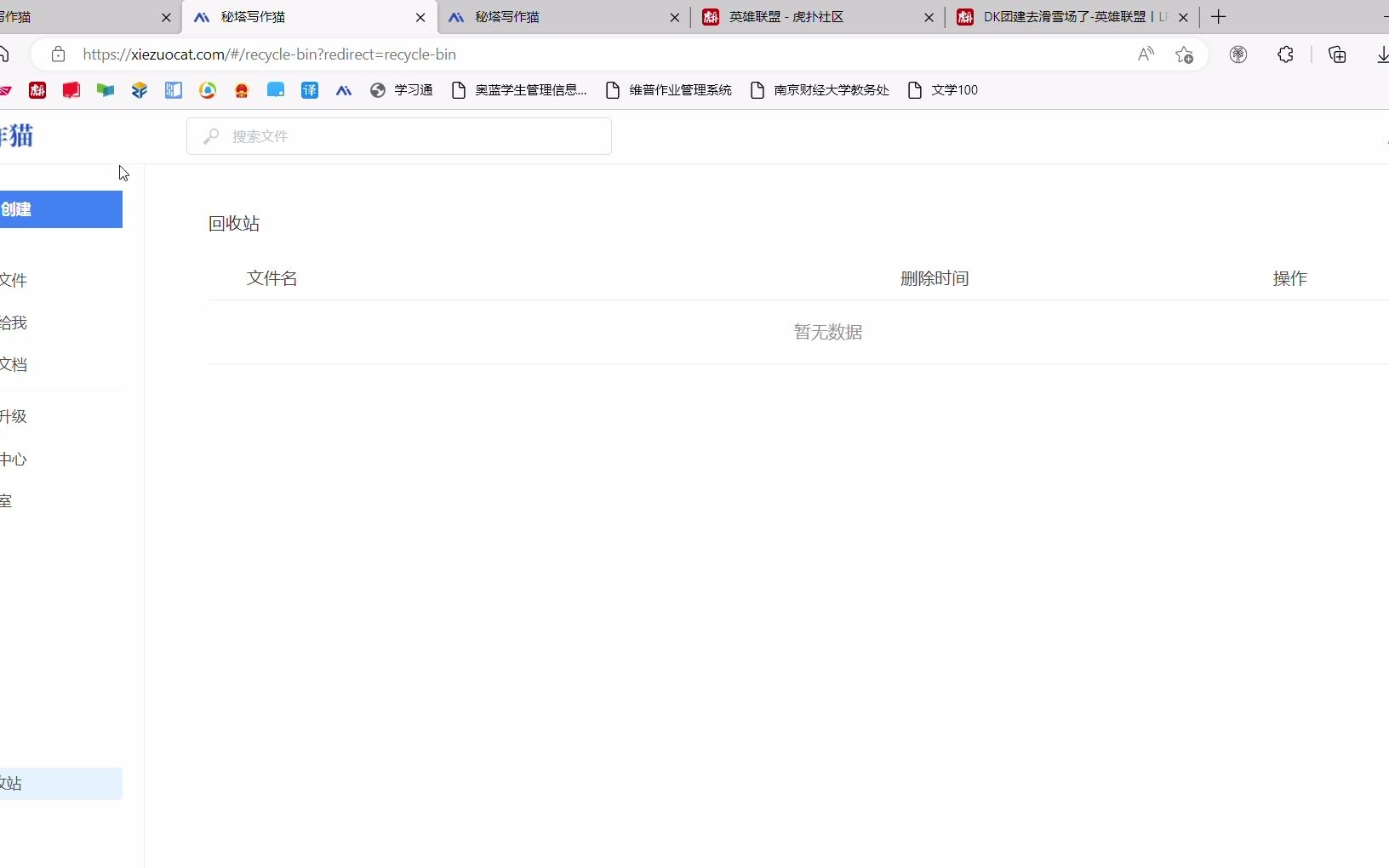This screenshot has height=868, width=1389.
Task: Click the 暂无数据 empty message
Action: coord(828,332)
